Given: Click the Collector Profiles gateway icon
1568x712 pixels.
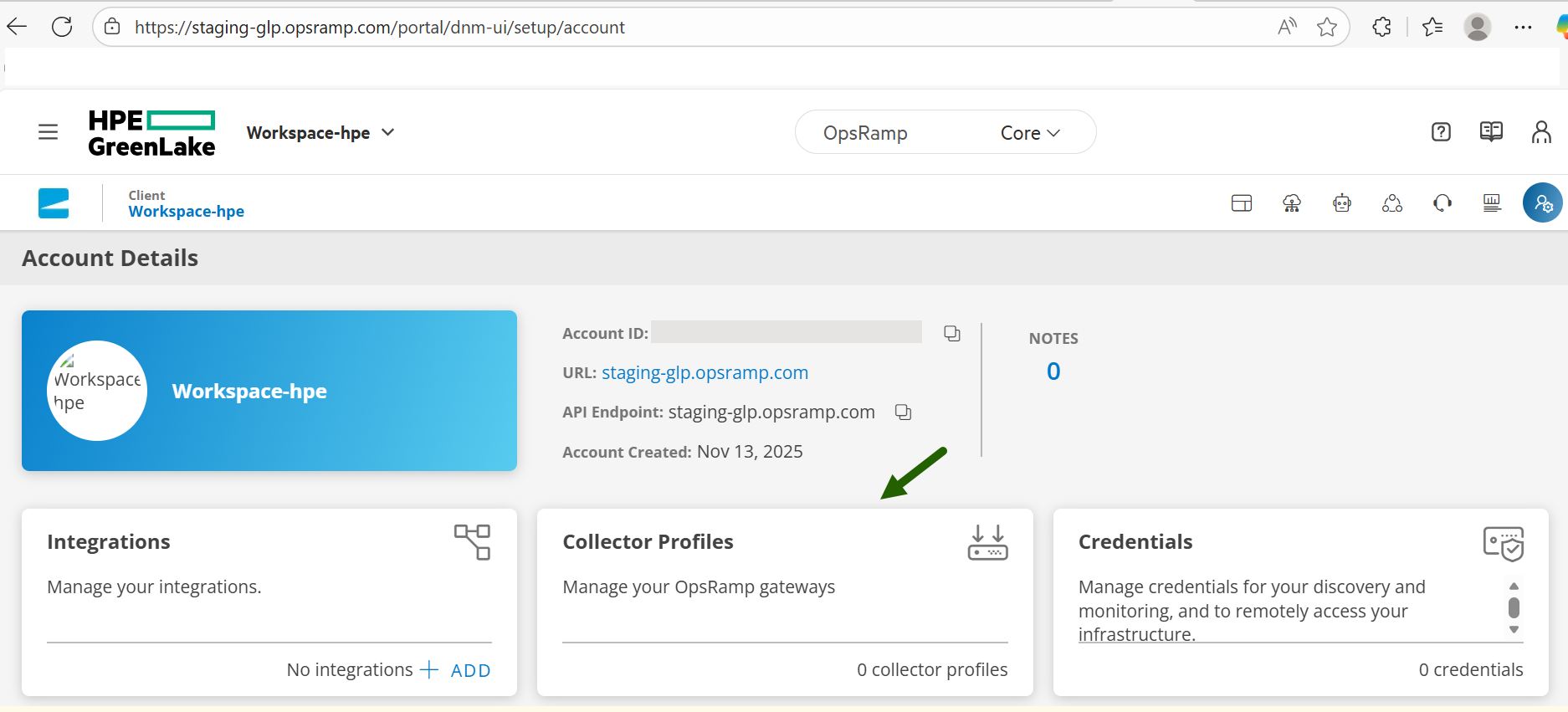Looking at the screenshot, I should pyautogui.click(x=987, y=542).
